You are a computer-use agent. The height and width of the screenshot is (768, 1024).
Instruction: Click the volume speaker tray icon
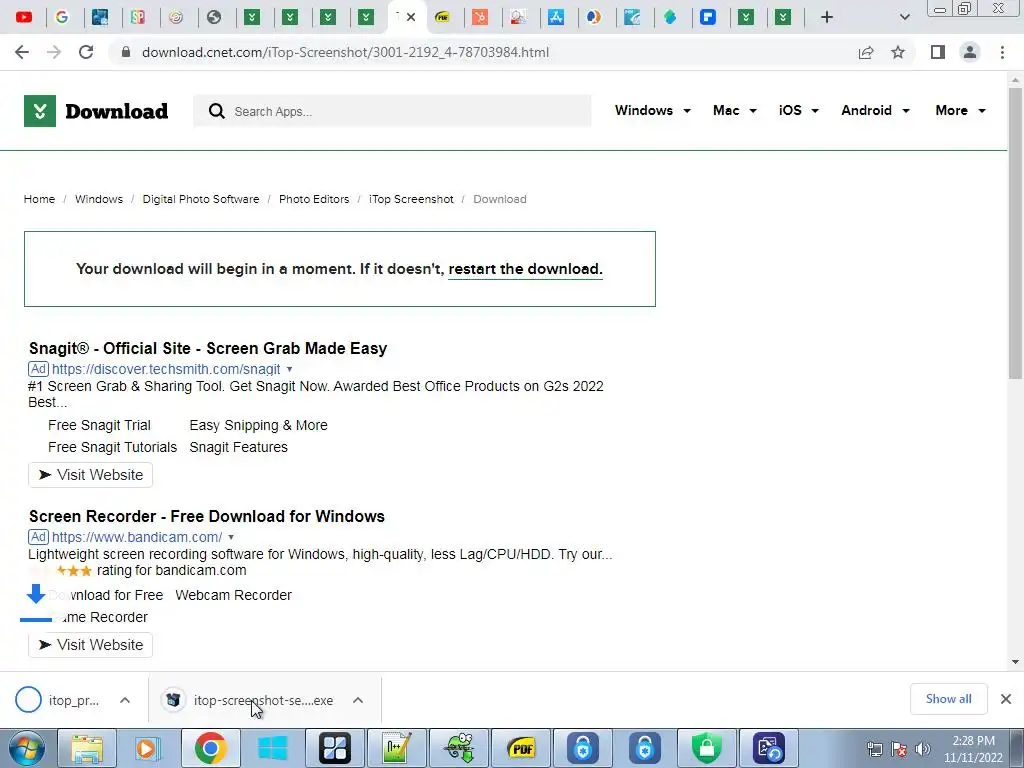coord(923,749)
